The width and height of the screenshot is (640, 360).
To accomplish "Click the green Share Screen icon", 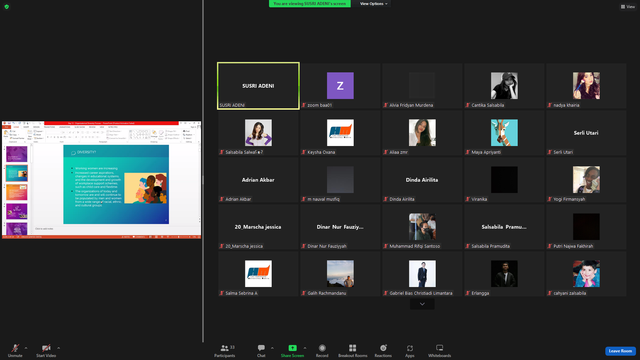I will [292, 348].
